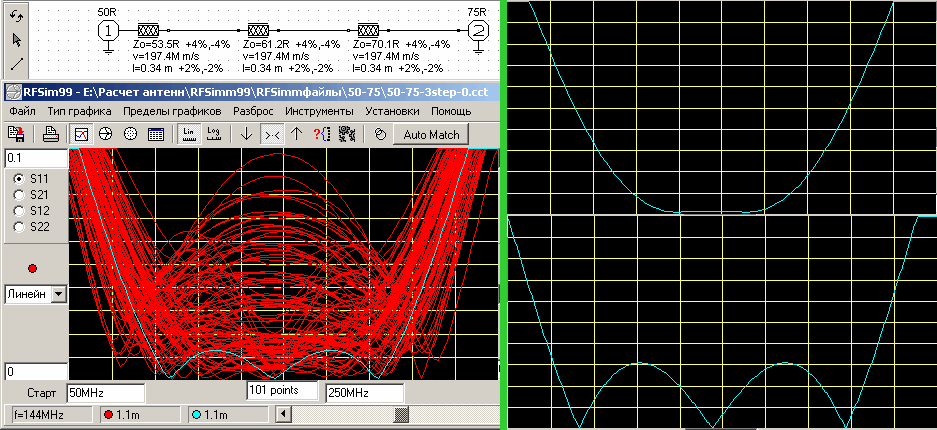Click the Старт frequency field 50MHz
The height and width of the screenshot is (430, 937).
tap(106, 393)
